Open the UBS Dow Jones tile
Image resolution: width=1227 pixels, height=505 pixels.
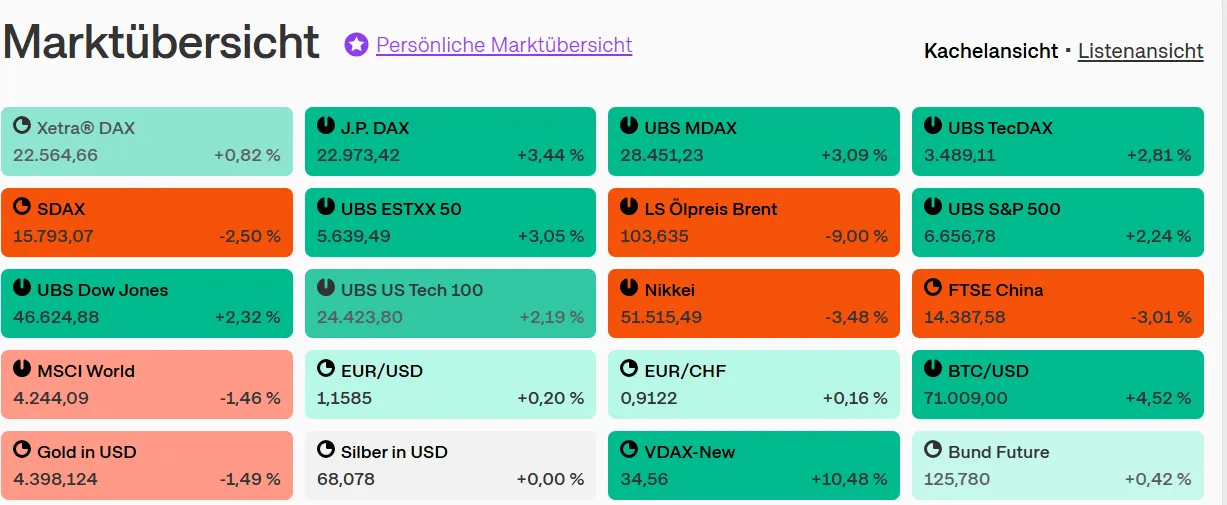click(x=147, y=303)
